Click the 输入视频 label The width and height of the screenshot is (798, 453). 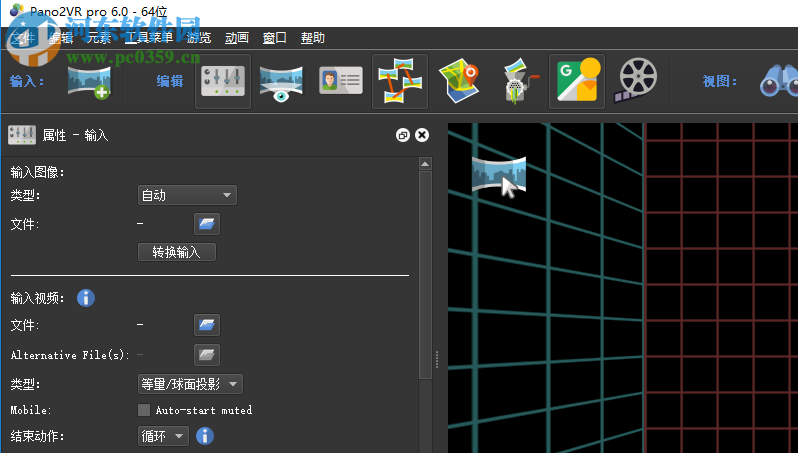coord(37,298)
